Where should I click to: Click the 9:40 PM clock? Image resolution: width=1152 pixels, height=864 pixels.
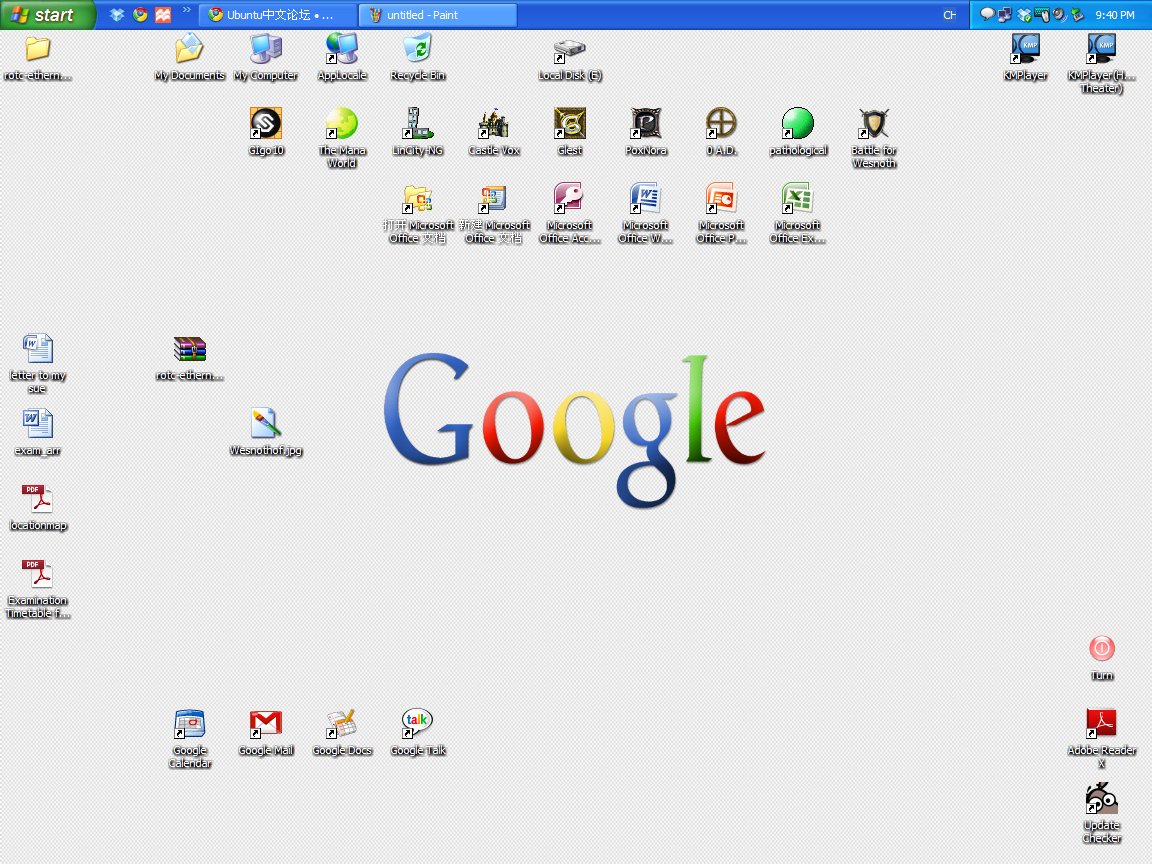pos(1115,15)
